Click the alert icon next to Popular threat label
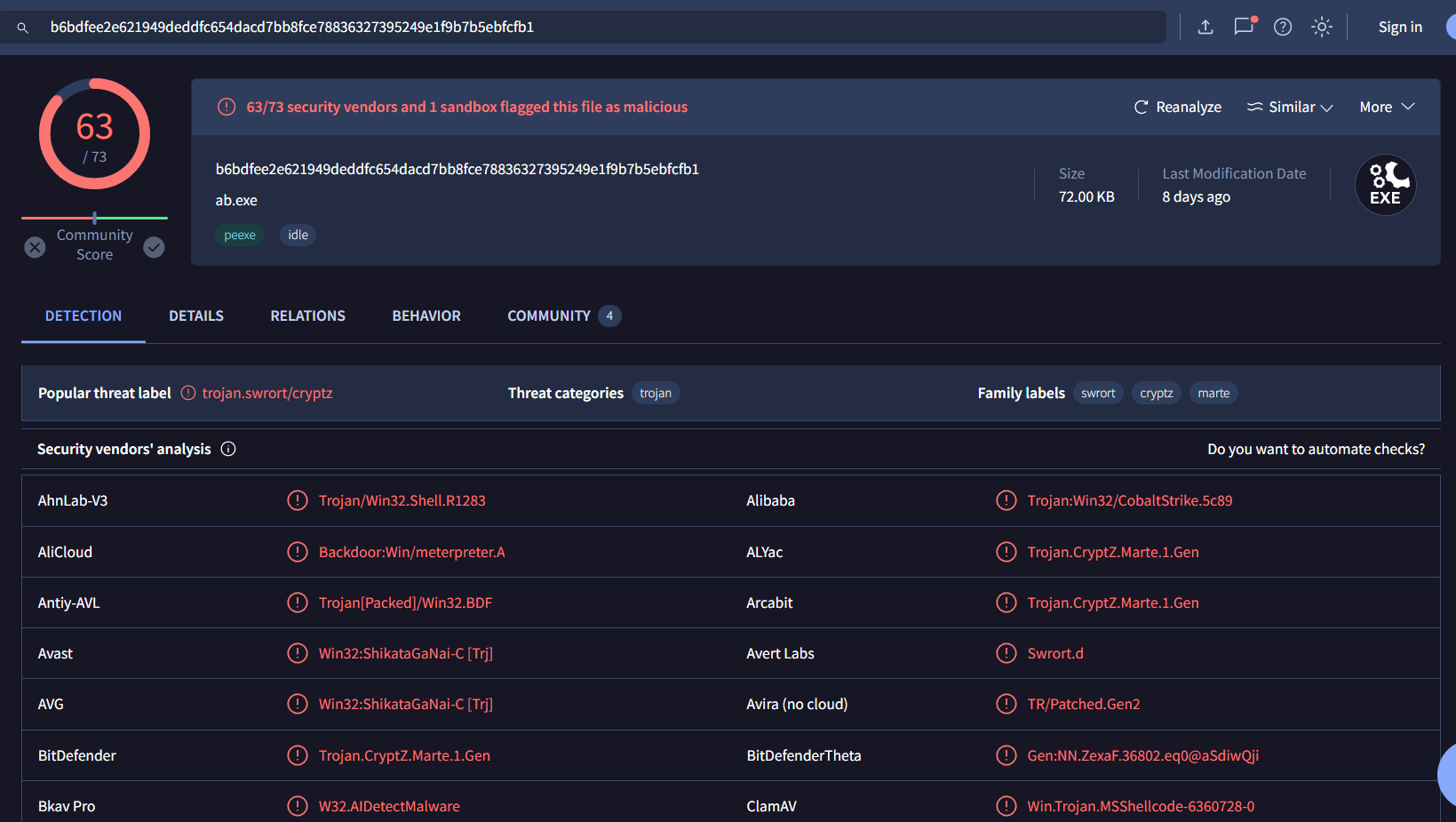The width and height of the screenshot is (1456, 822). click(188, 393)
